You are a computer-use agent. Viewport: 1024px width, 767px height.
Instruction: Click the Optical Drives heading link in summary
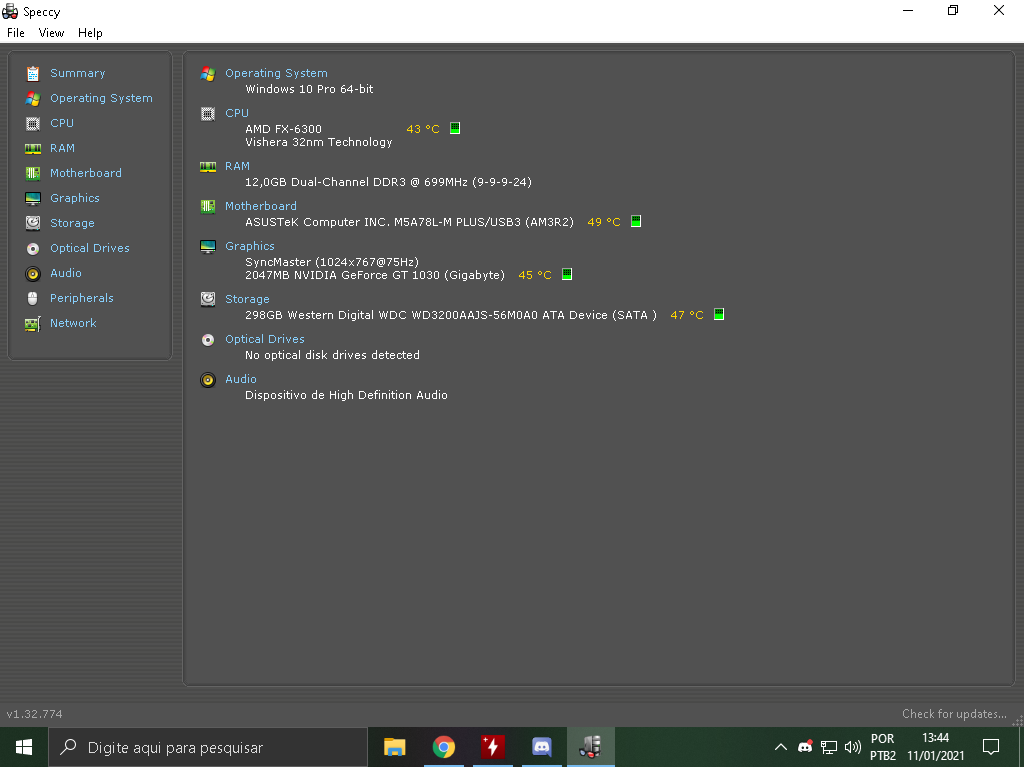(x=264, y=339)
